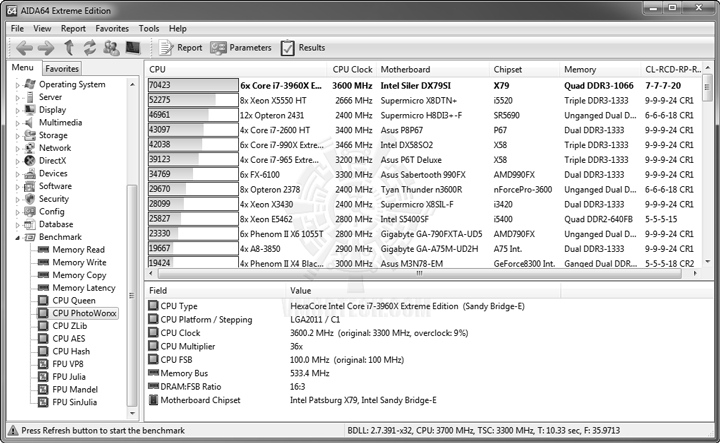Open the Help menu
720x443 pixels.
coord(178,28)
